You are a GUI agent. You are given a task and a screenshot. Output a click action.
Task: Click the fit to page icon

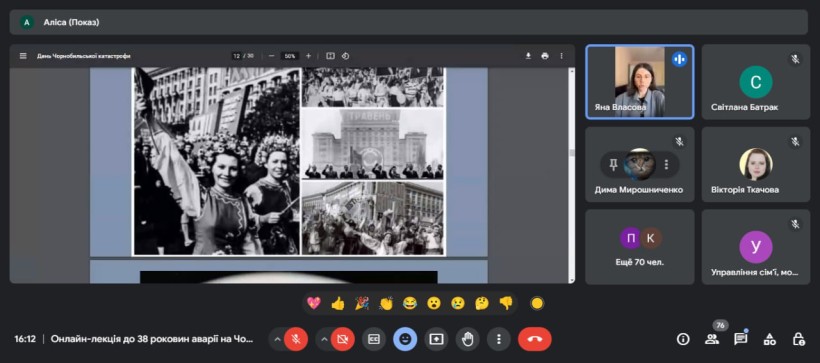(x=330, y=56)
